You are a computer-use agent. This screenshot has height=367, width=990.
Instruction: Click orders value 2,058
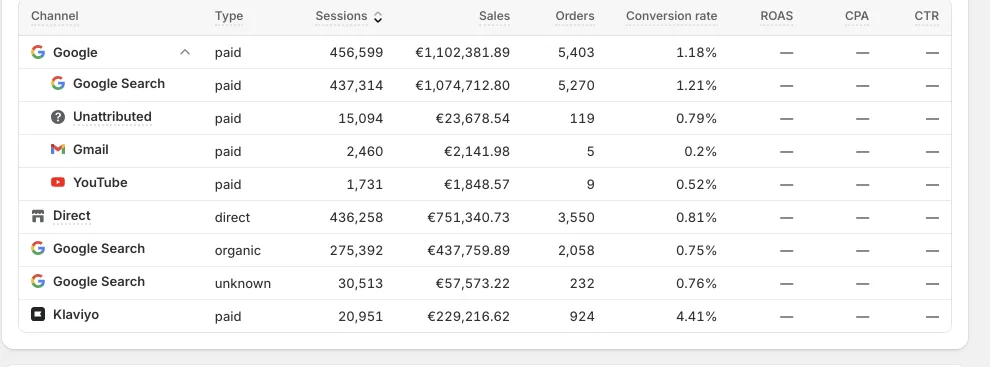(576, 251)
